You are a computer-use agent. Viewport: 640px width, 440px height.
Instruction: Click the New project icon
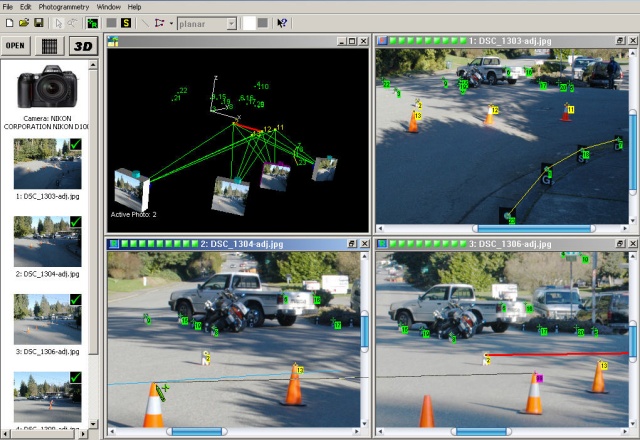point(9,22)
